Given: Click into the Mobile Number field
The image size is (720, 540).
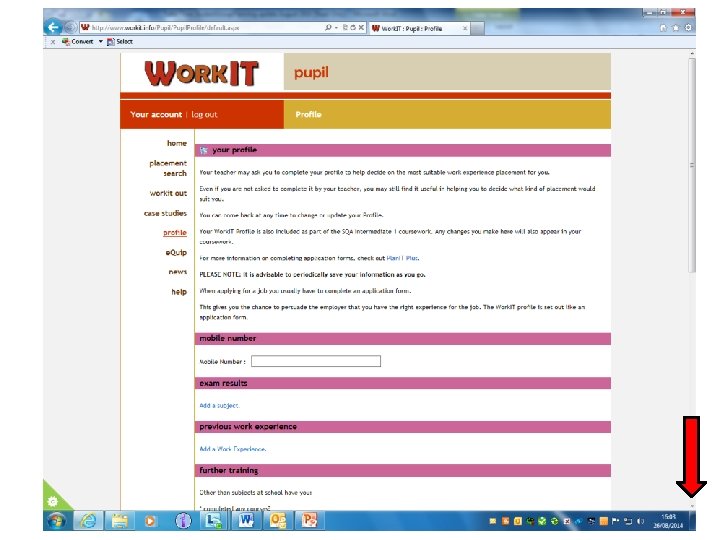Looking at the screenshot, I should click(x=316, y=361).
